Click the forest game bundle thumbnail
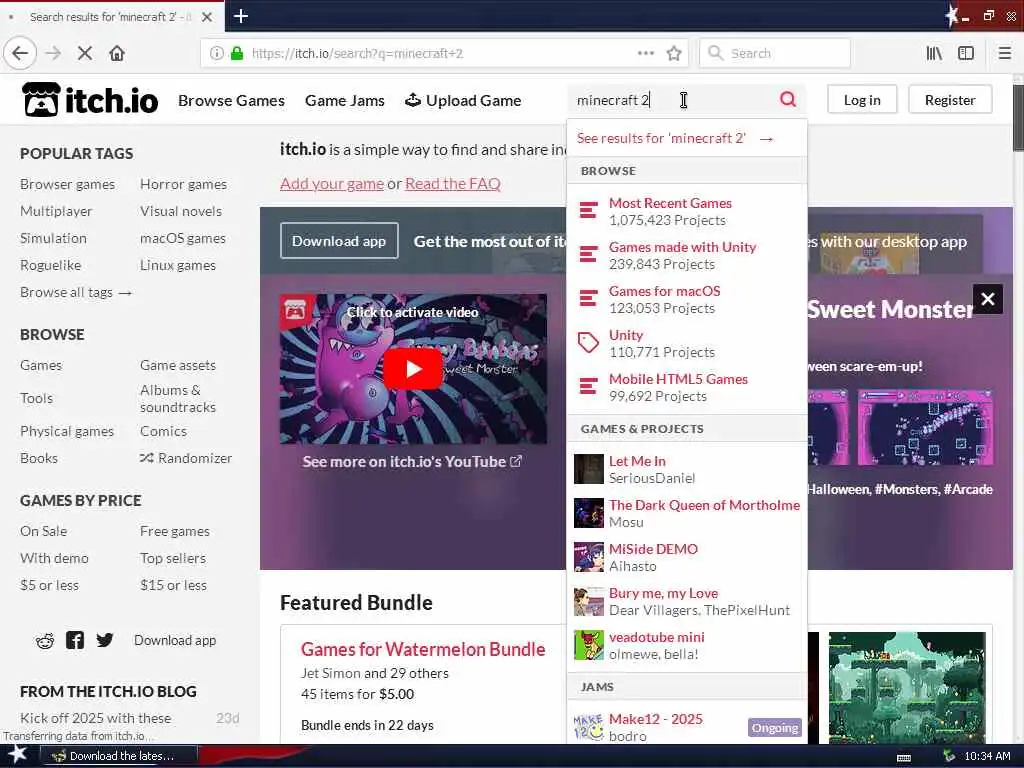Screen dimensions: 1024x768 point(907,687)
